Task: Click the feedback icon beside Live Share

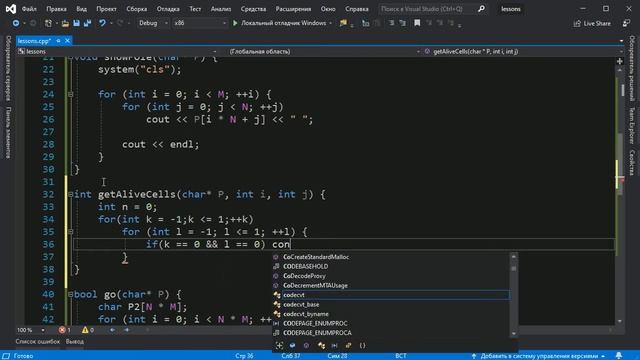Action: pos(626,24)
